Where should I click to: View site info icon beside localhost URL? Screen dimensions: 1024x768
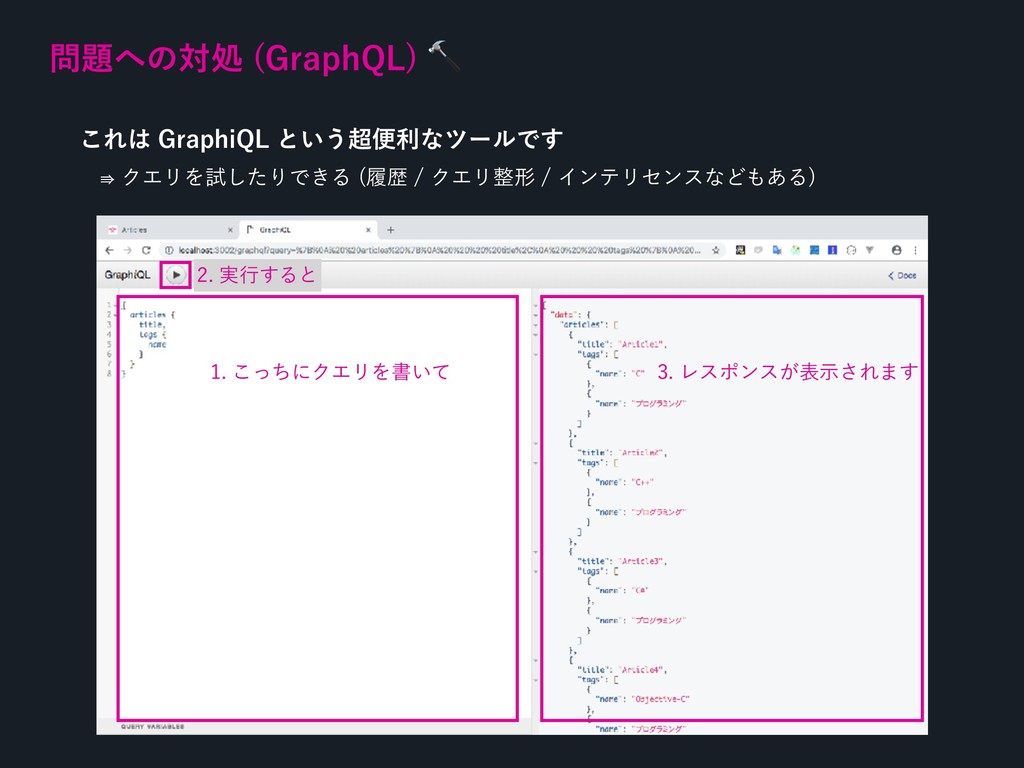pyautogui.click(x=168, y=250)
